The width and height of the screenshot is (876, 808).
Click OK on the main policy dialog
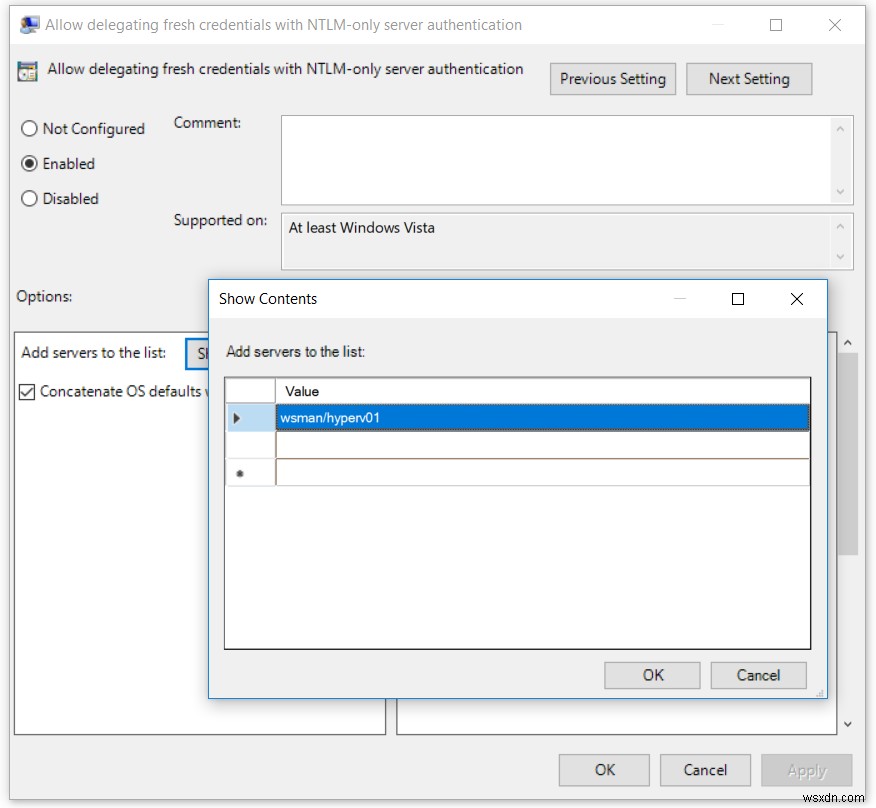[x=604, y=770]
